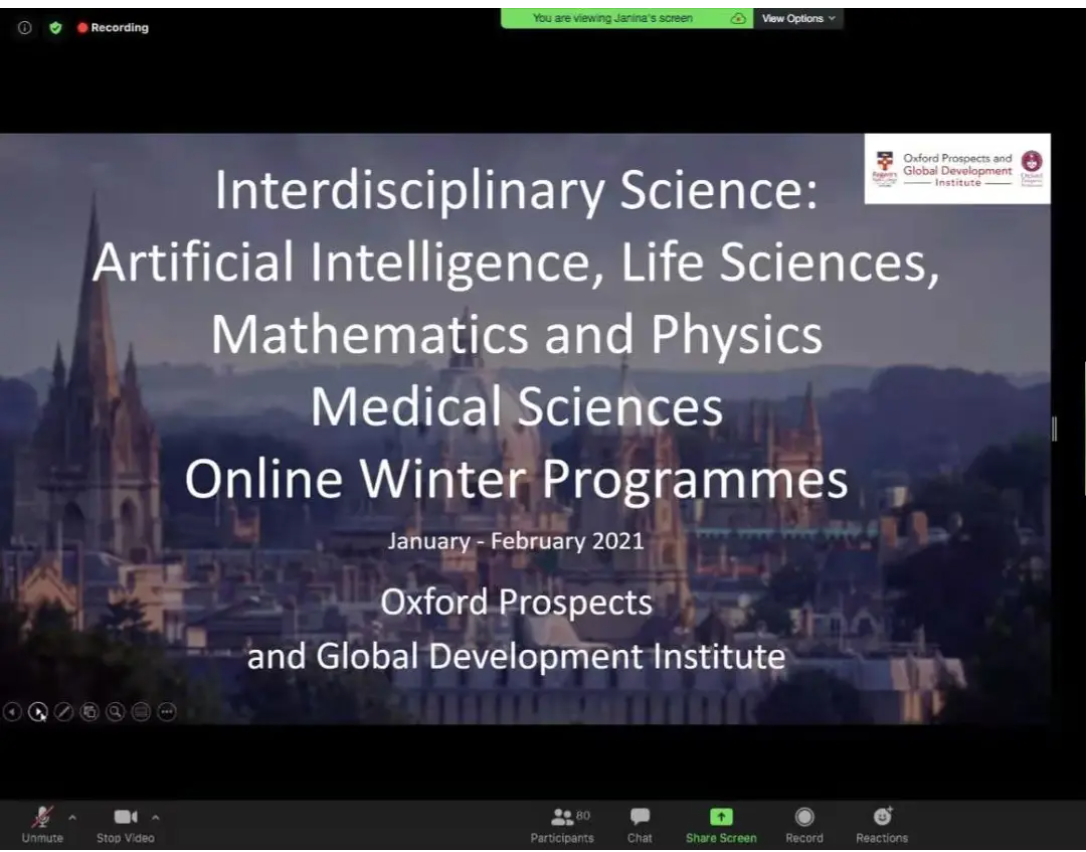Click the Oxford Prospects institute logo on the slide

point(957,169)
